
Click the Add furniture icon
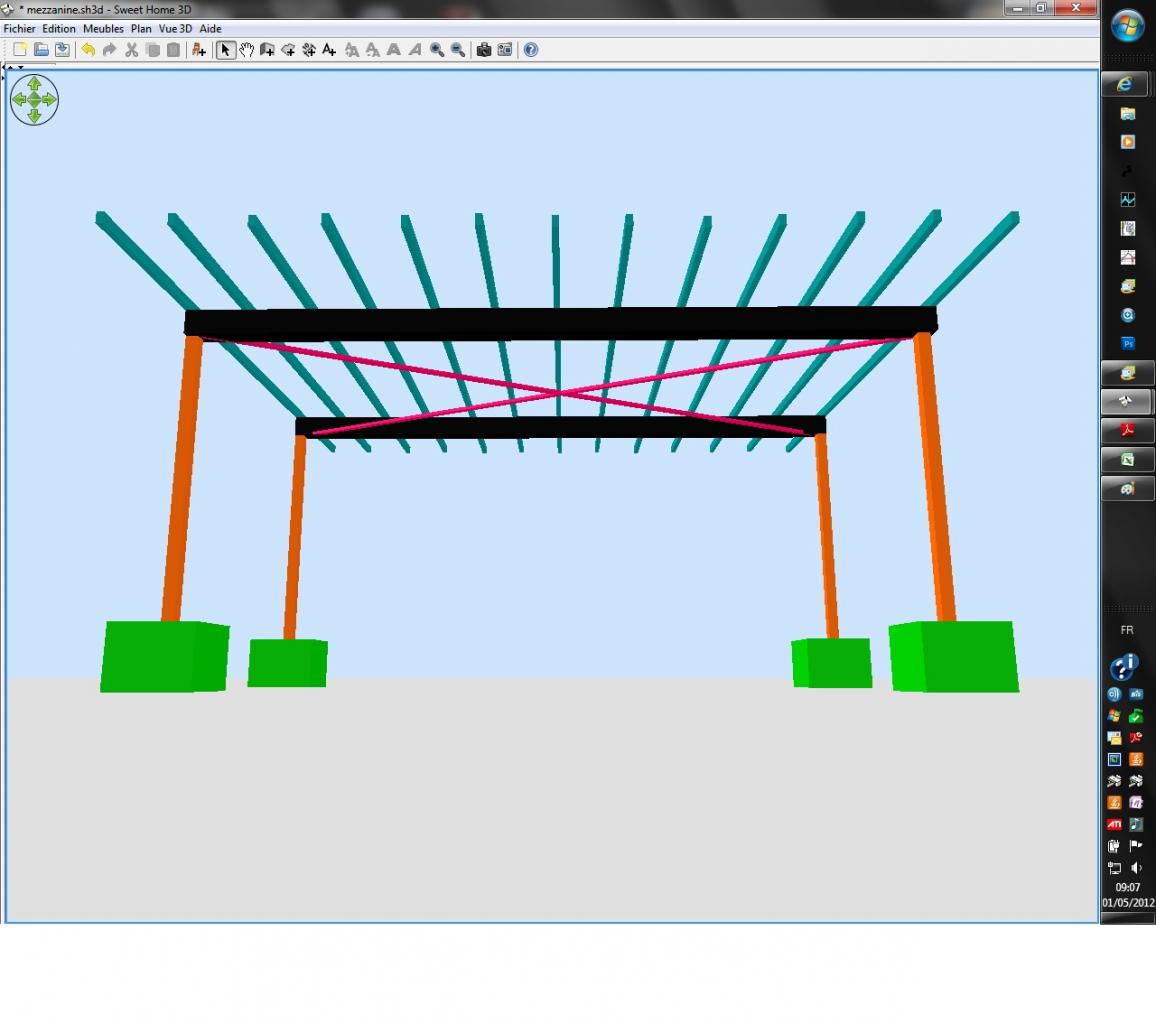[198, 50]
